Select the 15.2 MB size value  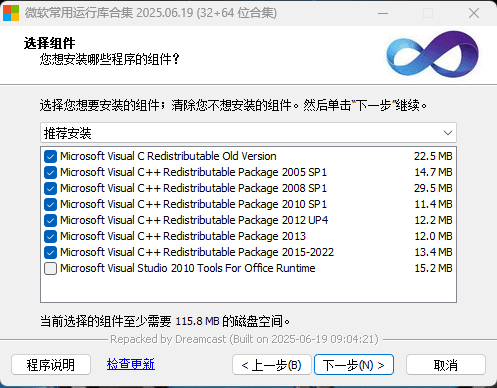click(x=433, y=268)
